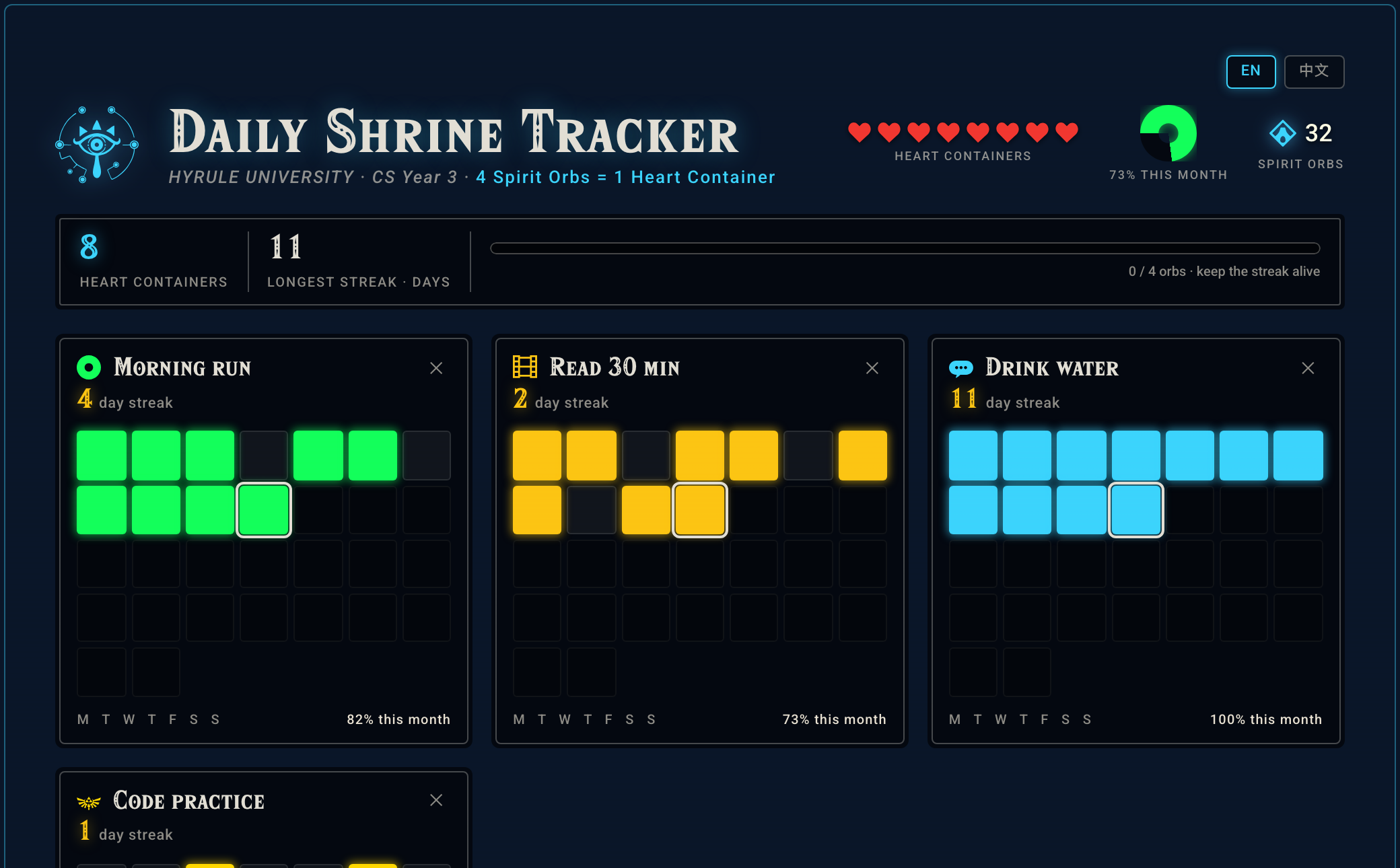
Task: Click the first heart container icon
Action: pos(860,132)
